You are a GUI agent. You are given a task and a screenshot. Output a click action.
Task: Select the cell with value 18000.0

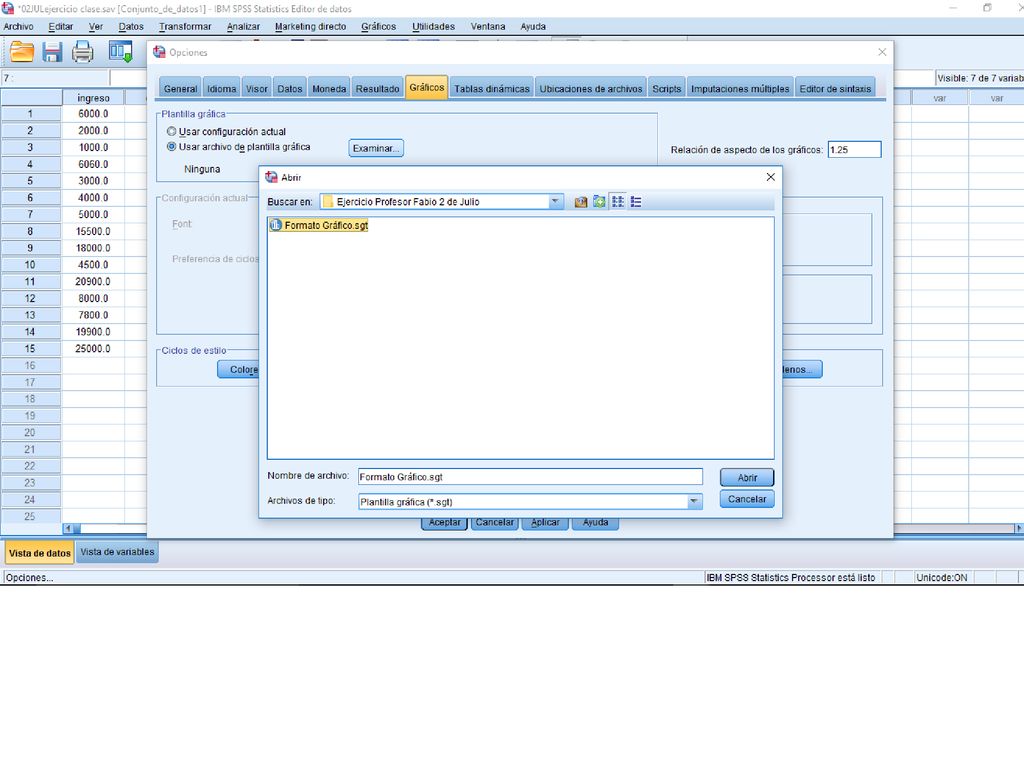pos(93,248)
